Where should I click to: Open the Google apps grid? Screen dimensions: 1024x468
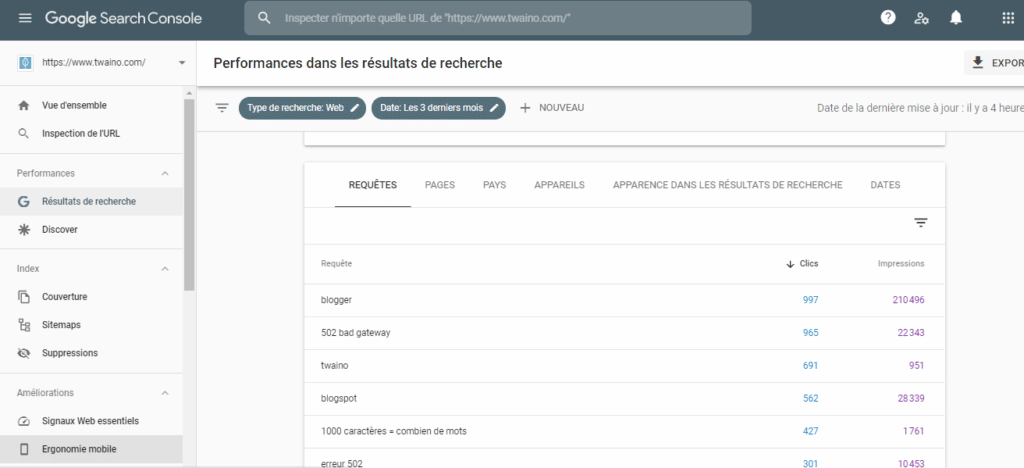coord(1007,18)
